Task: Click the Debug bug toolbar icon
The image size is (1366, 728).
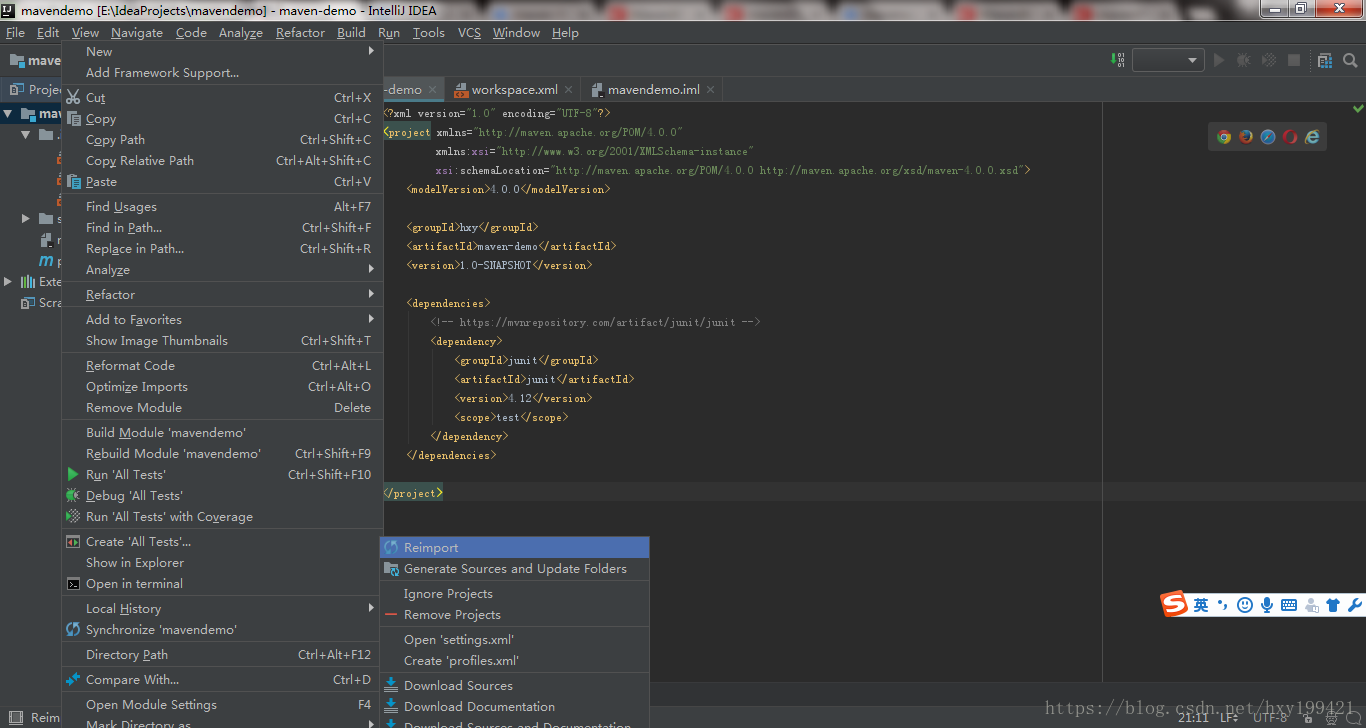Action: pos(1244,60)
